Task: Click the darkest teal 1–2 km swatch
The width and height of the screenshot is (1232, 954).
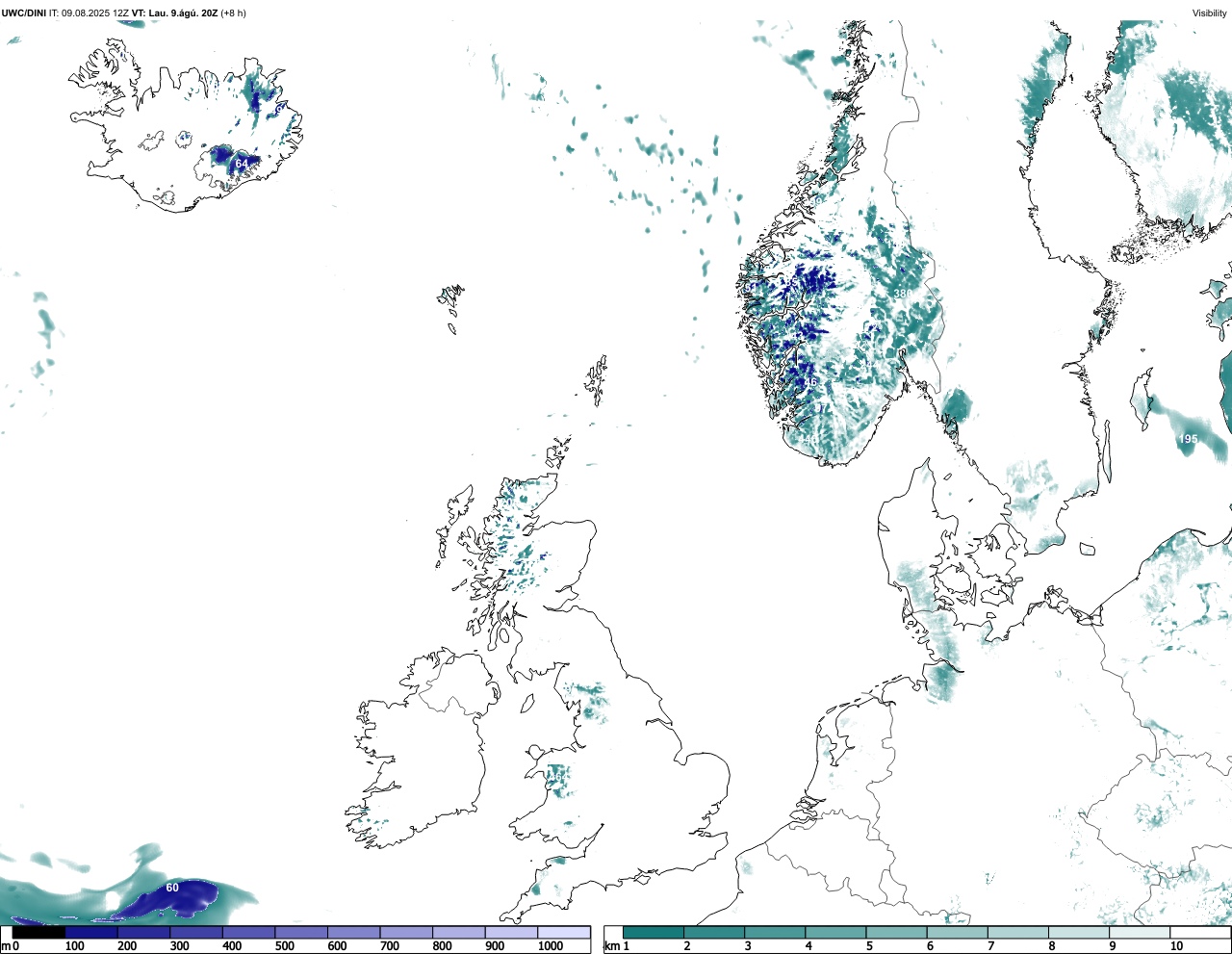Action: 654,932
